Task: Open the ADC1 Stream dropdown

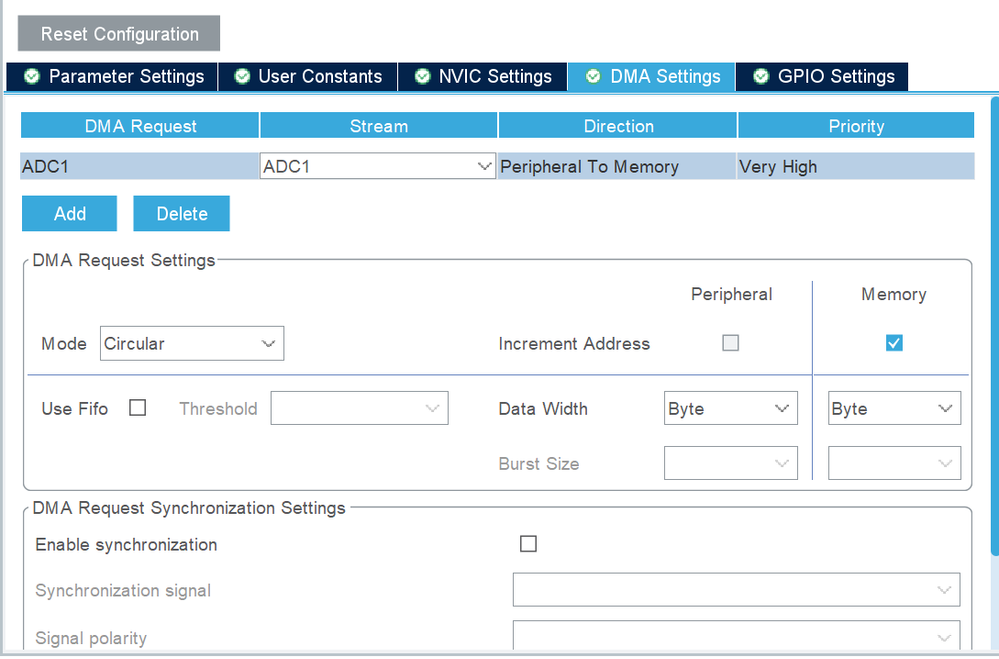Action: tap(378, 166)
